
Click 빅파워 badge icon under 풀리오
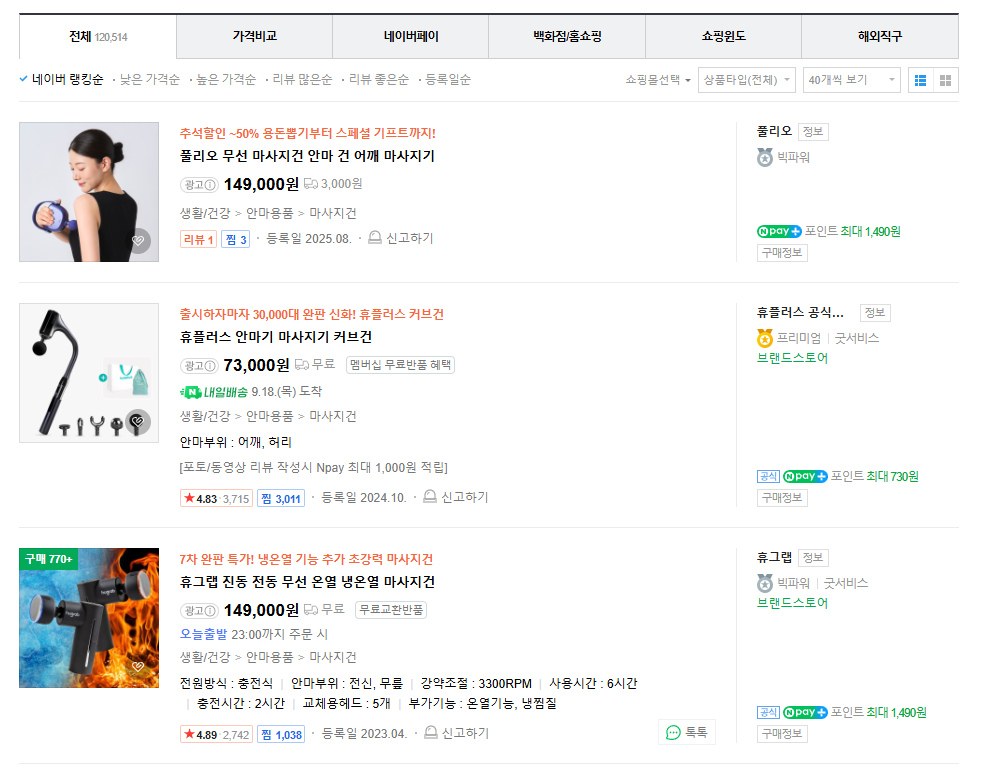click(765, 157)
